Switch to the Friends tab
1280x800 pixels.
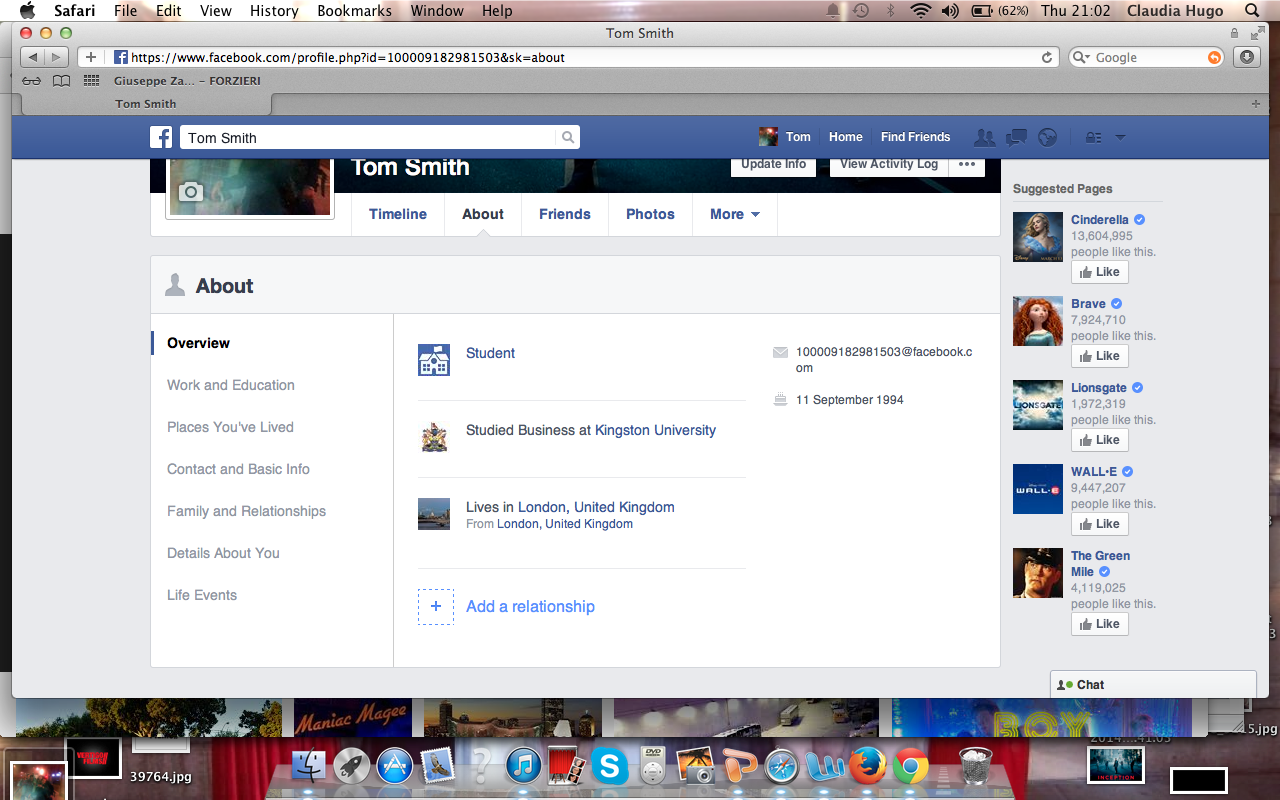[x=565, y=214]
